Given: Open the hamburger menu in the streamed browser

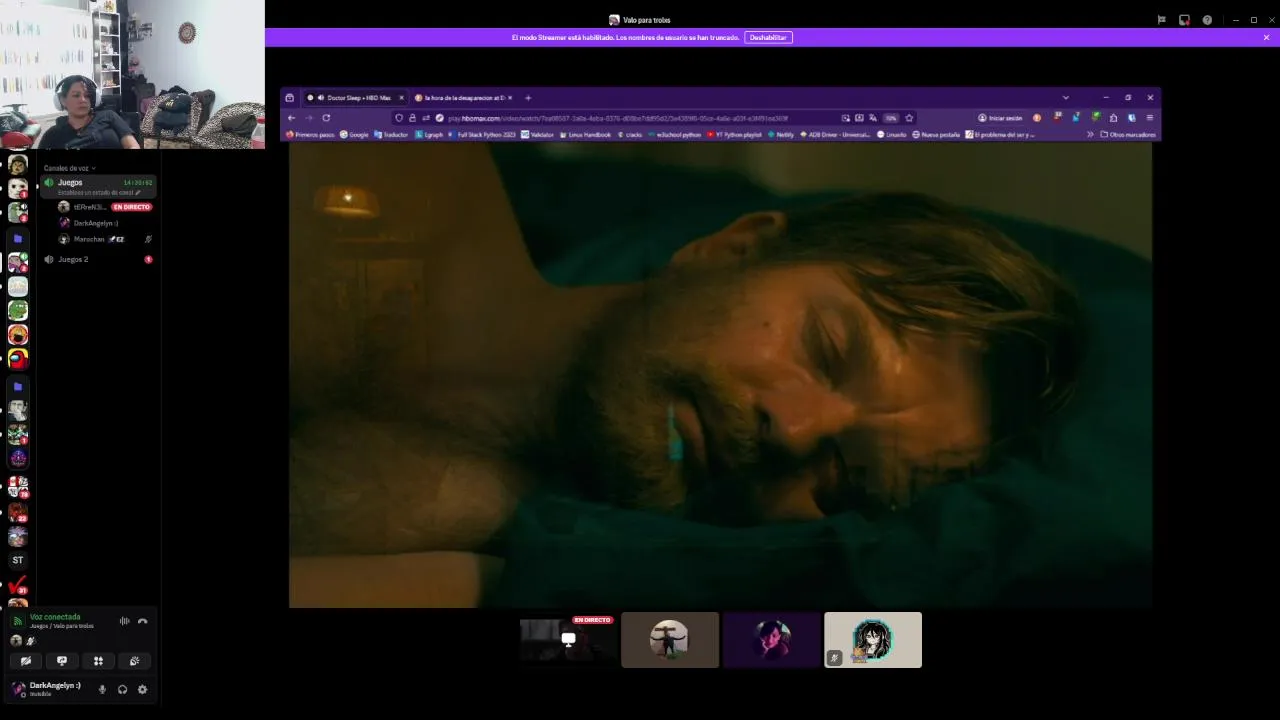Looking at the screenshot, I should [x=1150, y=118].
